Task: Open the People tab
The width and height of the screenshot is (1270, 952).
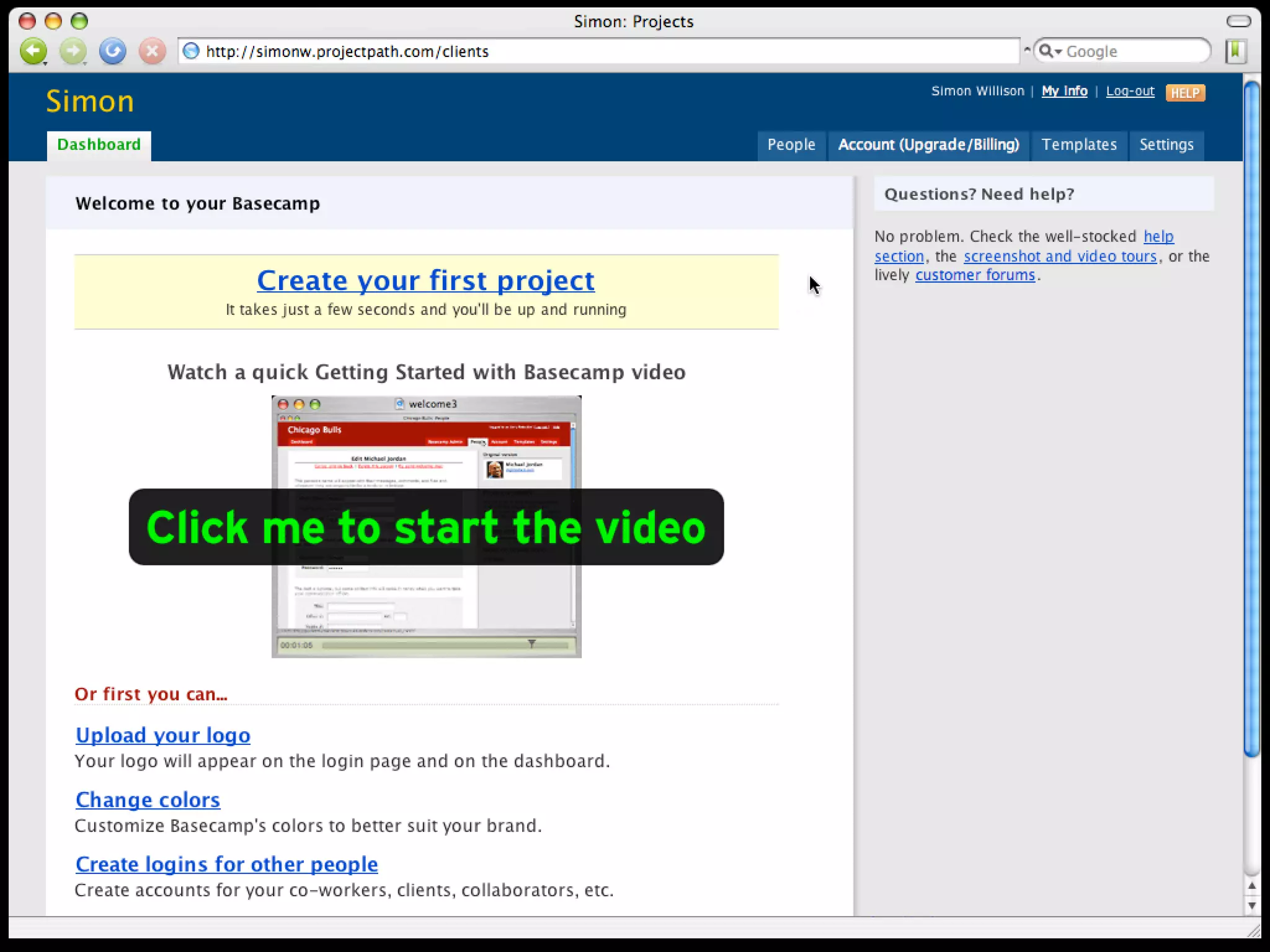Action: click(x=791, y=145)
